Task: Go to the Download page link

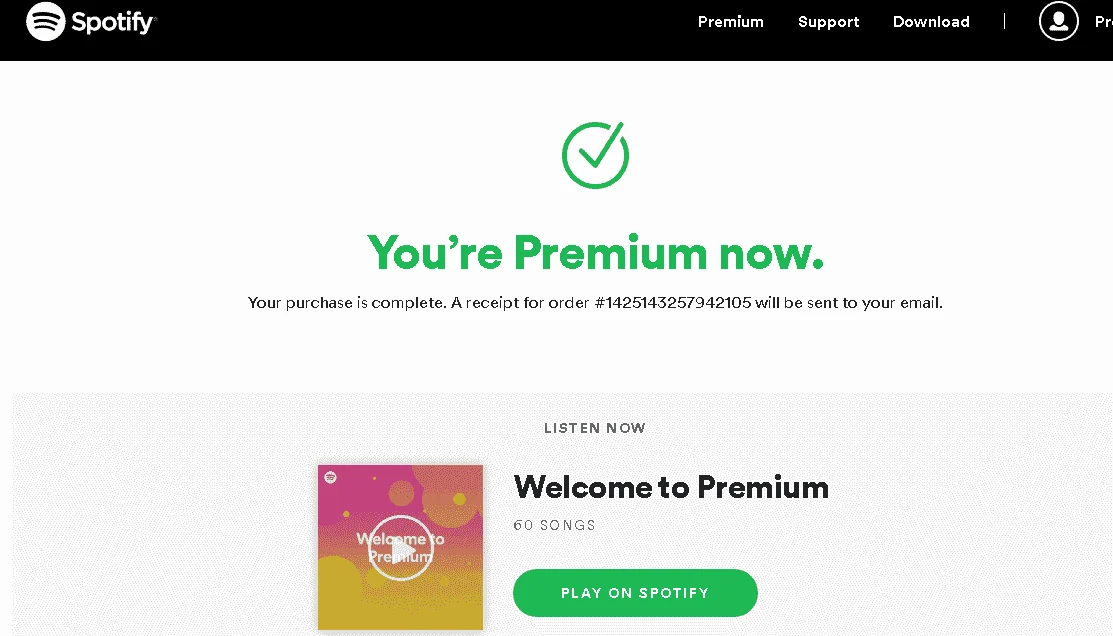Action: click(x=931, y=22)
